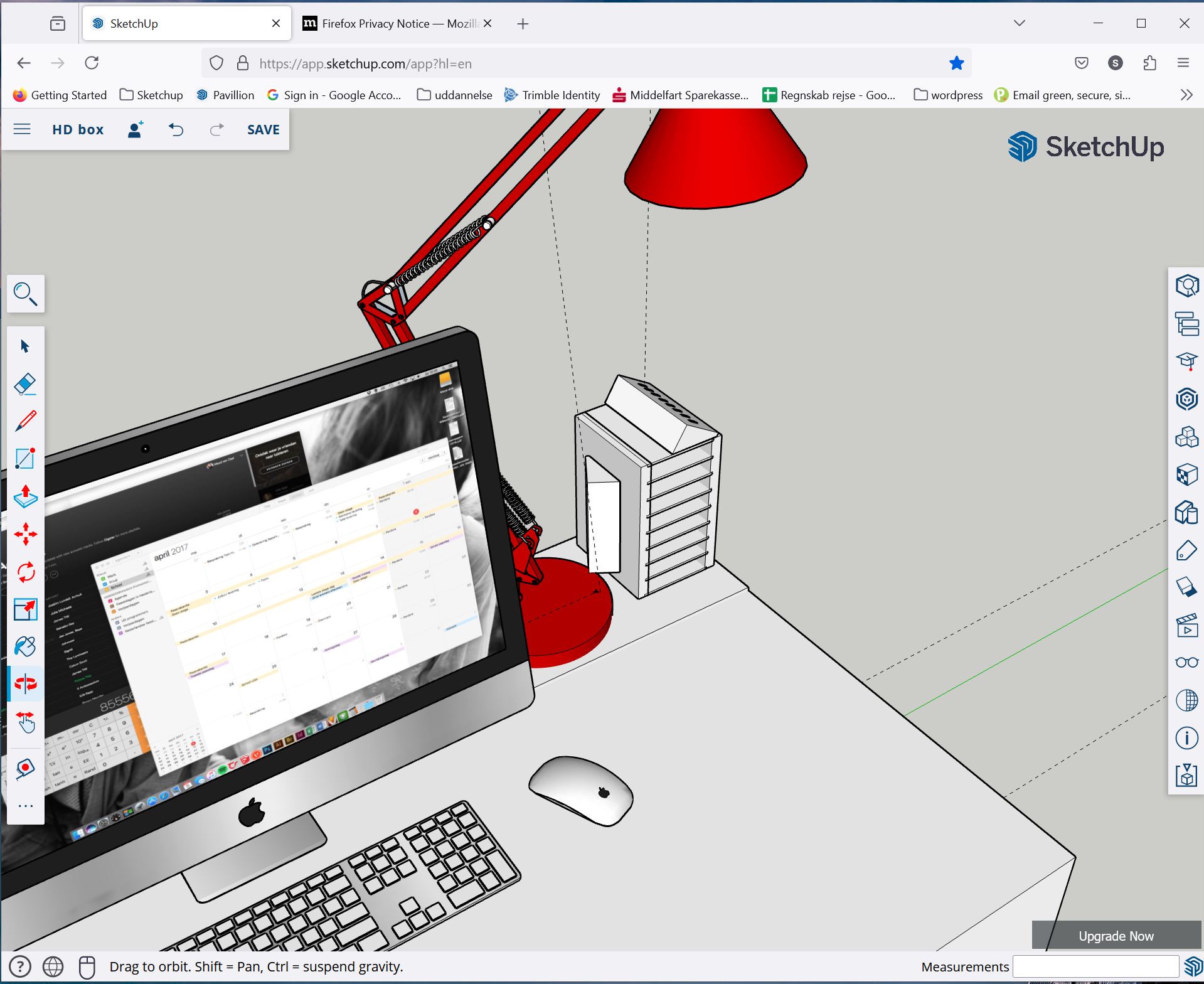The height and width of the screenshot is (984, 1204).
Task: Open the Trimble Identity bookmark
Action: [553, 95]
